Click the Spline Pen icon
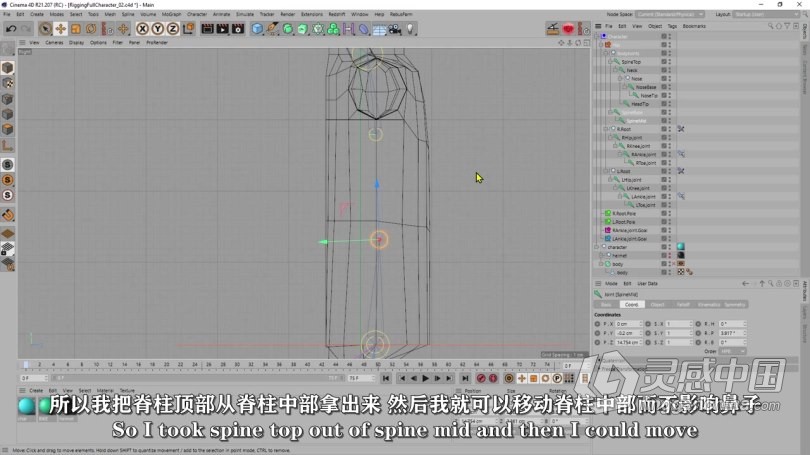810x455 pixels. tap(272, 29)
